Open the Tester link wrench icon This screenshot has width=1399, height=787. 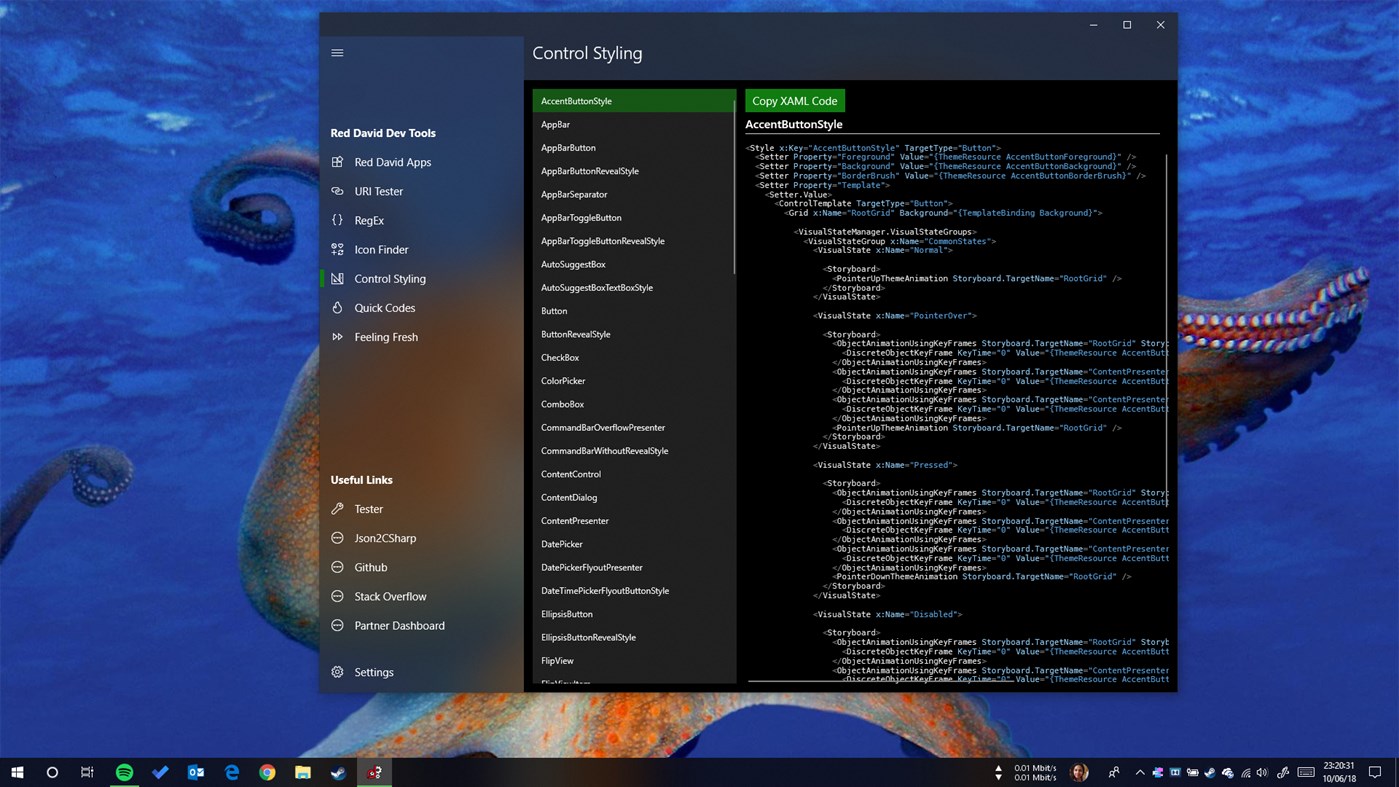click(337, 509)
